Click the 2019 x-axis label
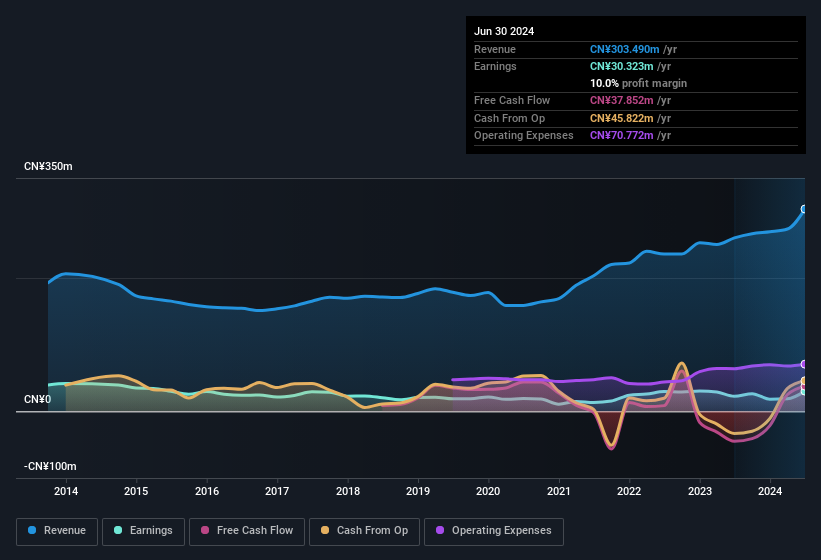 418,491
